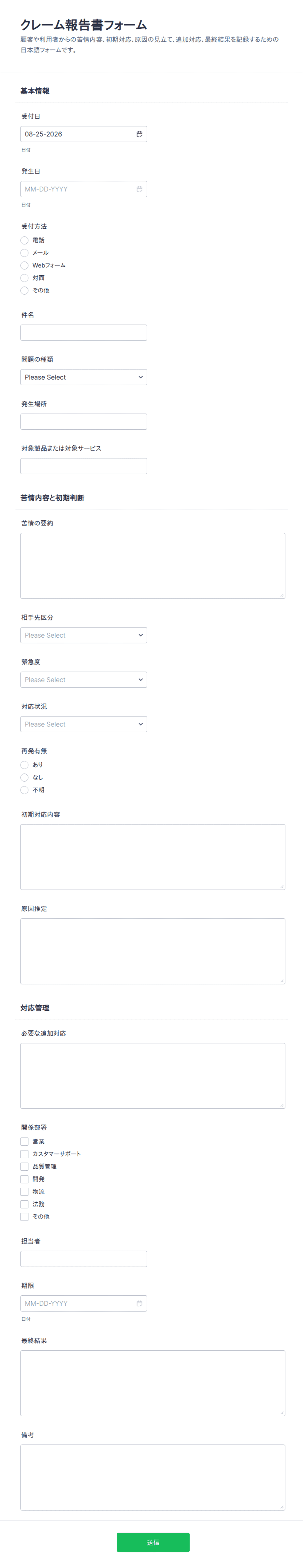Click into the 苦情の要約 text area
The image size is (303, 1568).
click(x=153, y=566)
